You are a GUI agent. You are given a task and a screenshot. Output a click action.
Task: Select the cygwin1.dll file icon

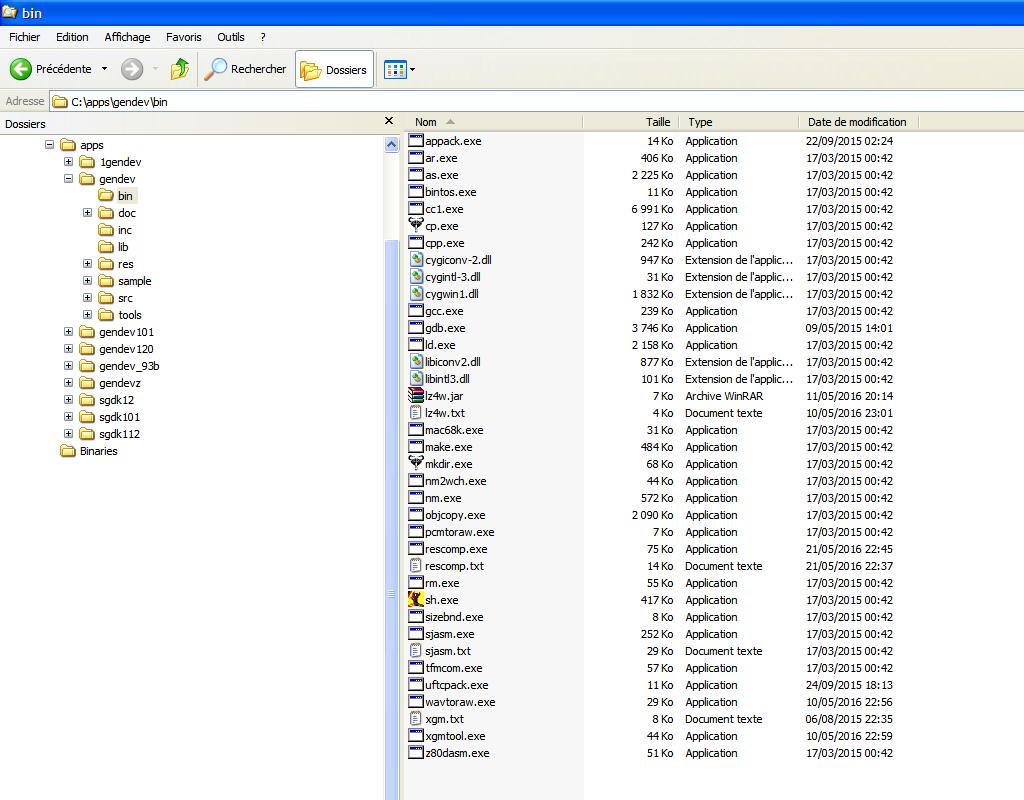(417, 294)
